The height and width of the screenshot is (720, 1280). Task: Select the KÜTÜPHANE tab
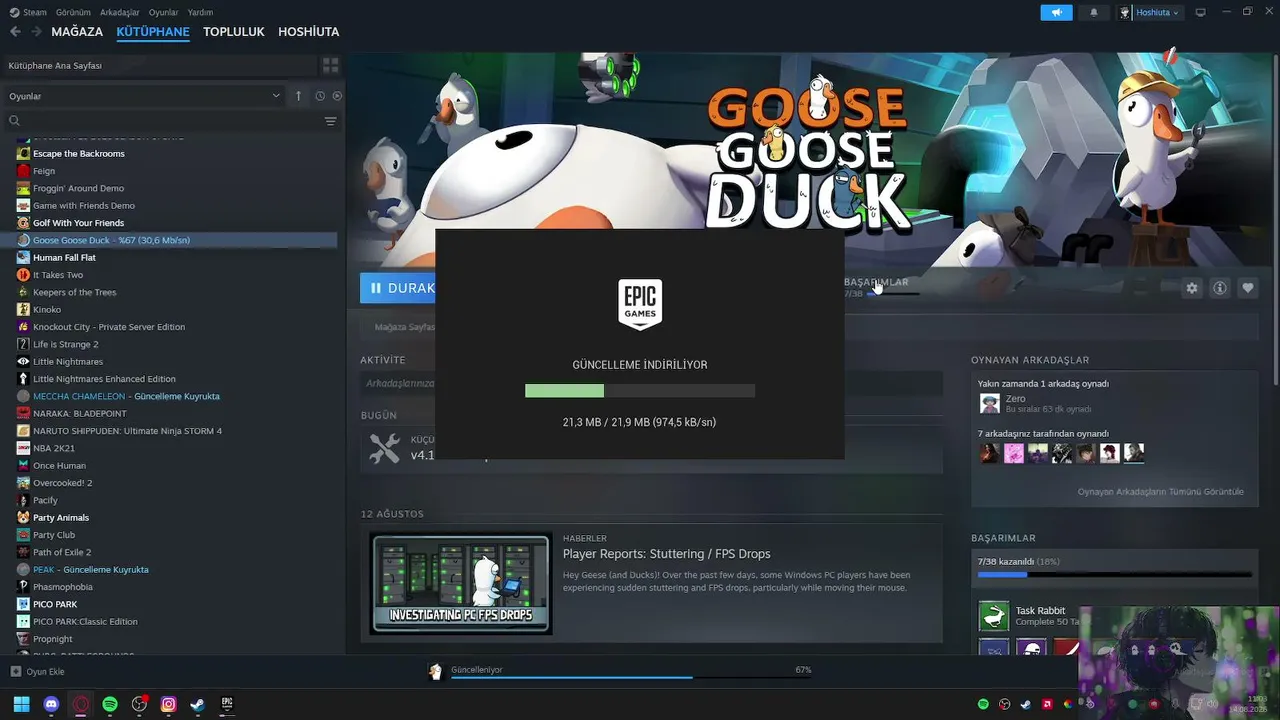point(153,32)
